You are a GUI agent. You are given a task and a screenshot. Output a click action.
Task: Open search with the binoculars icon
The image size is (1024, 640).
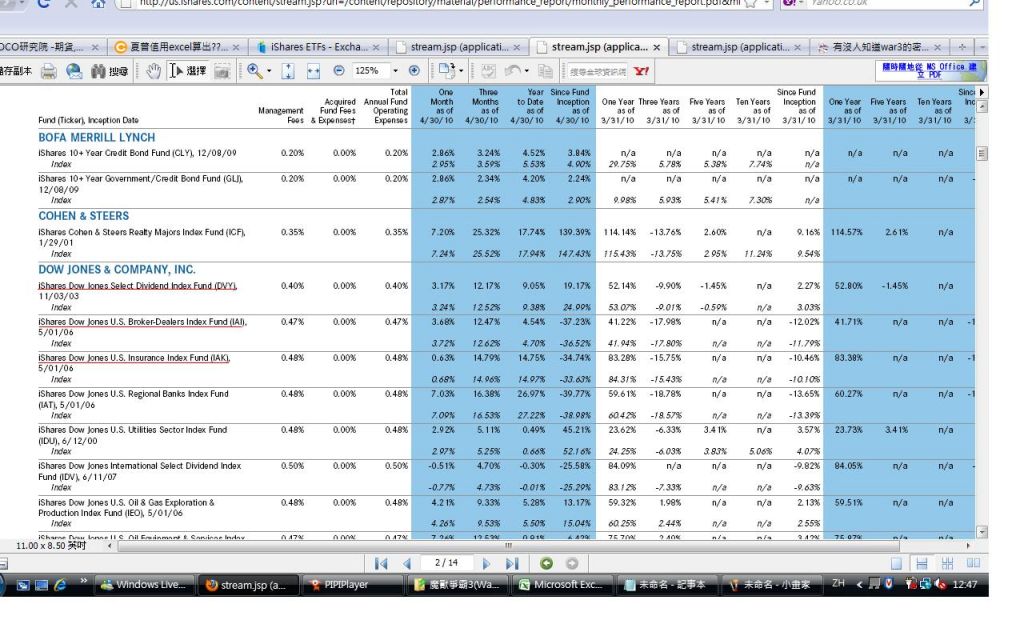(x=108, y=71)
